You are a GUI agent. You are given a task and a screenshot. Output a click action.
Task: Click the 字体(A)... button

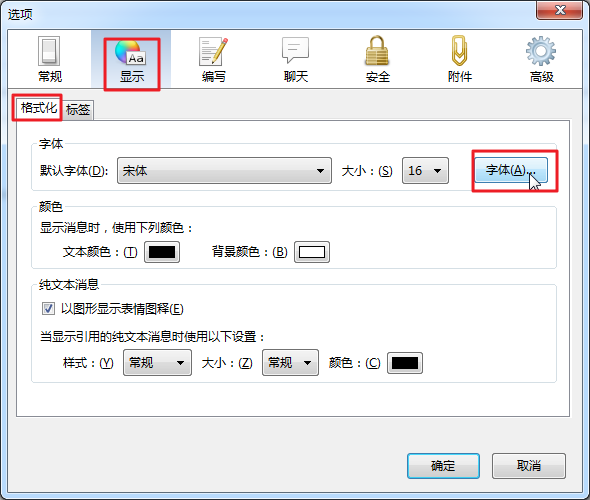[x=511, y=170]
